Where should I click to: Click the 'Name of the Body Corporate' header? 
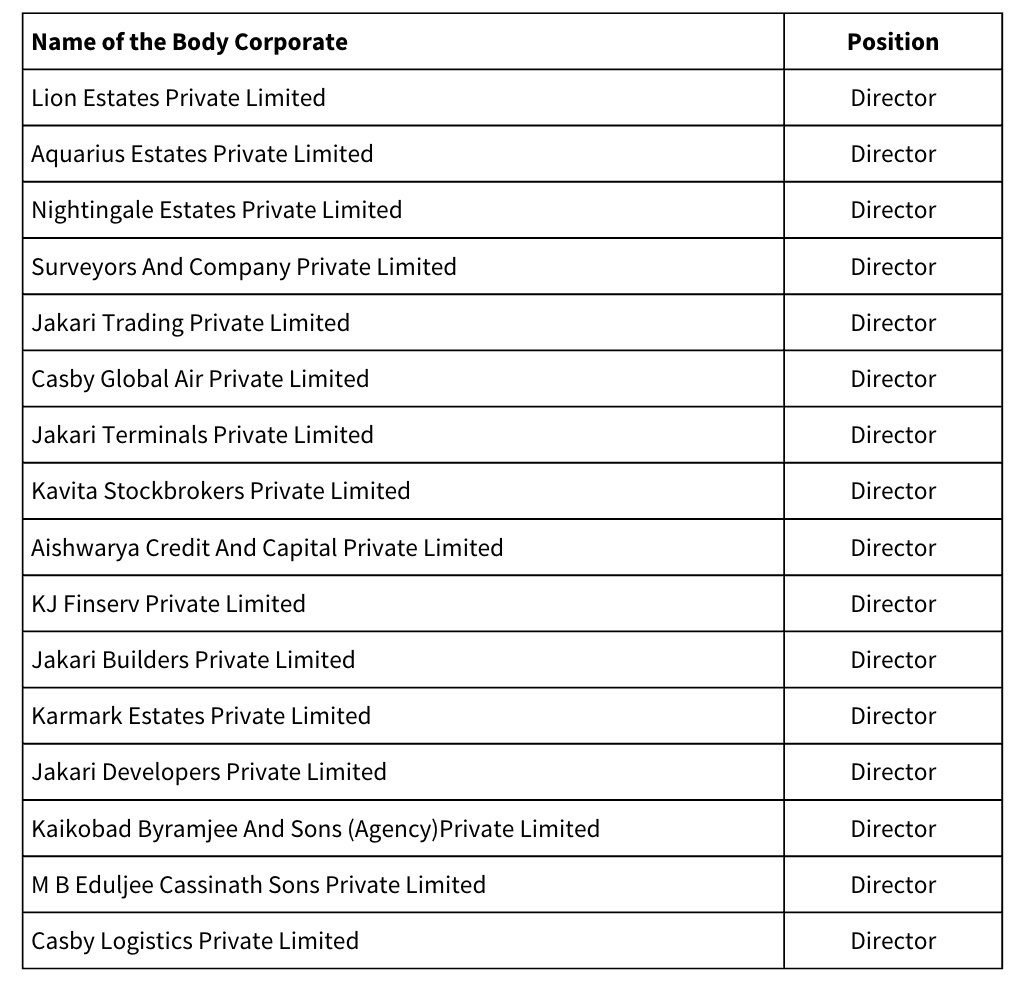[189, 42]
